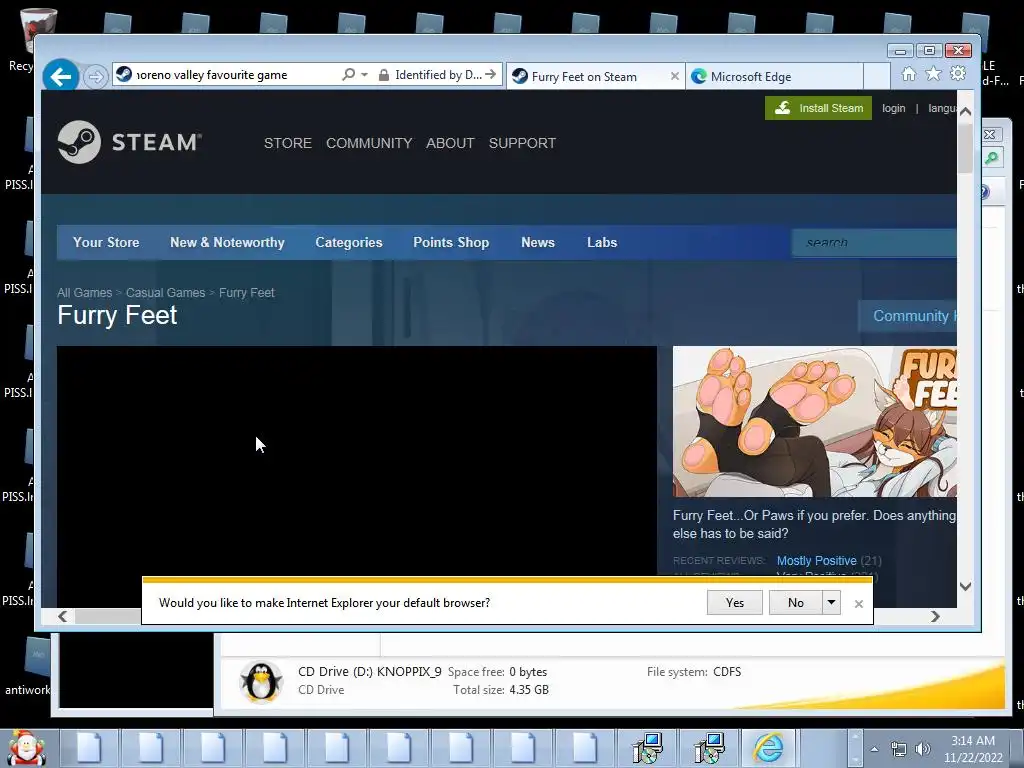This screenshot has width=1024, height=768.
Task: Click the Furry Feet breadcrumb link
Action: coord(246,293)
